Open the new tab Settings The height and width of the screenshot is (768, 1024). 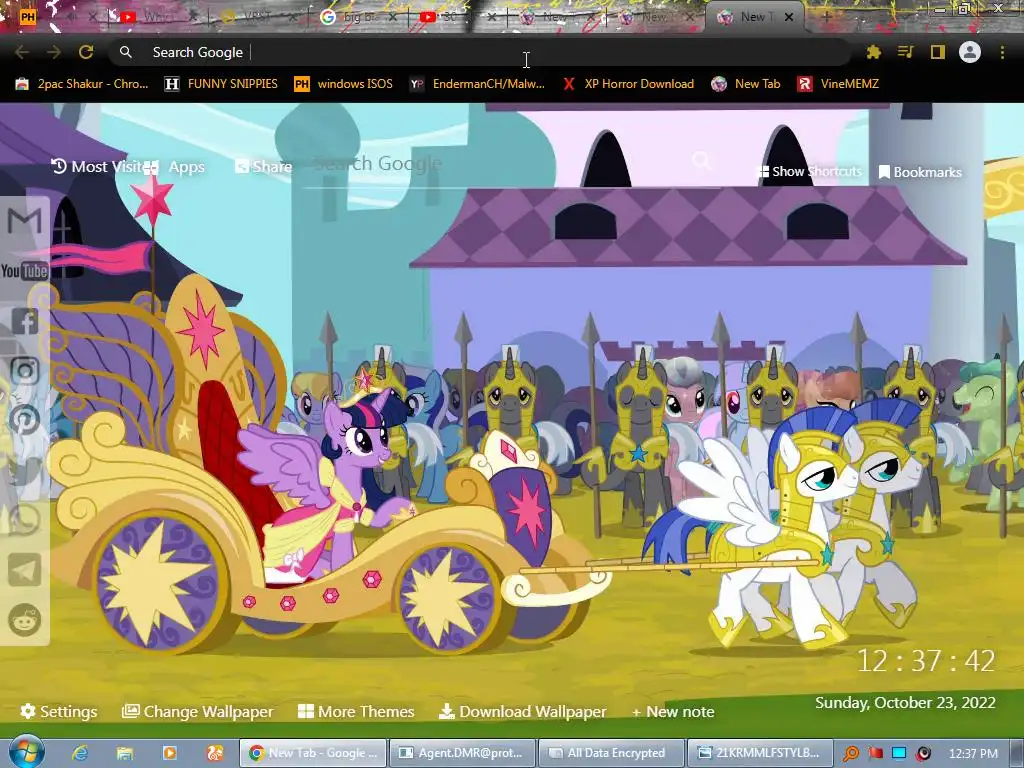tap(59, 711)
